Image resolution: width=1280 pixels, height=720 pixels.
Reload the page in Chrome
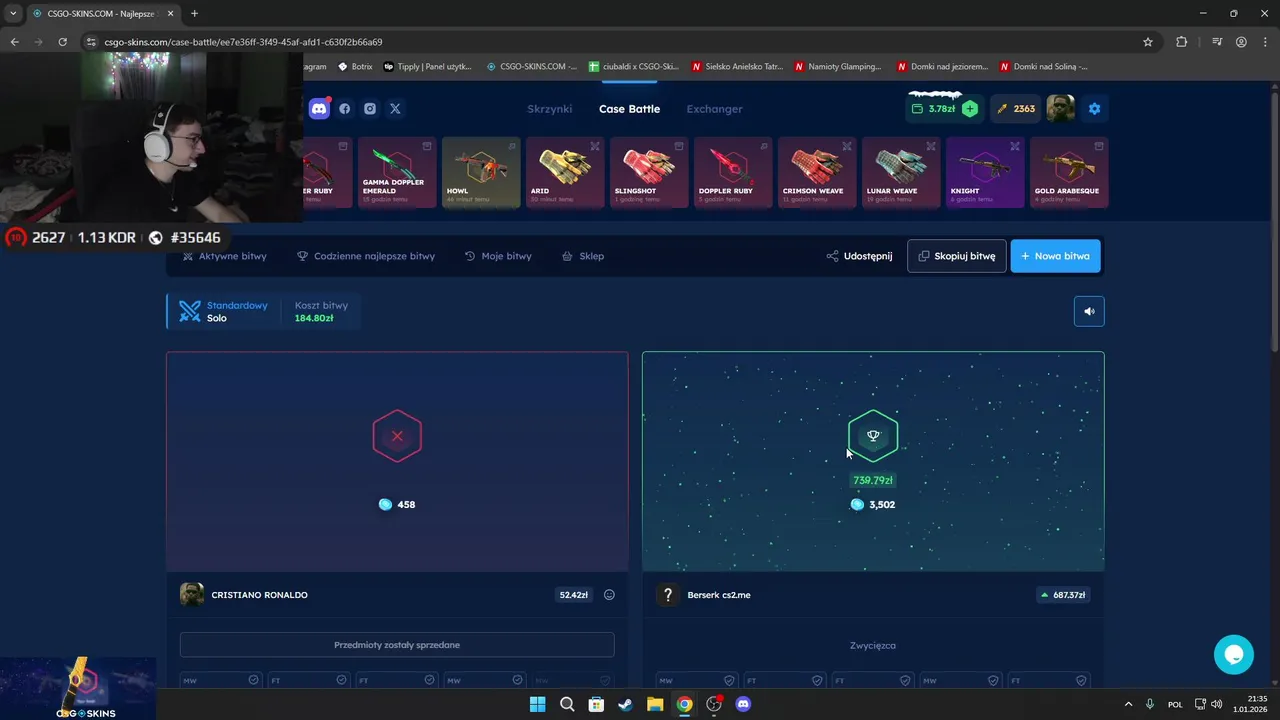62,42
